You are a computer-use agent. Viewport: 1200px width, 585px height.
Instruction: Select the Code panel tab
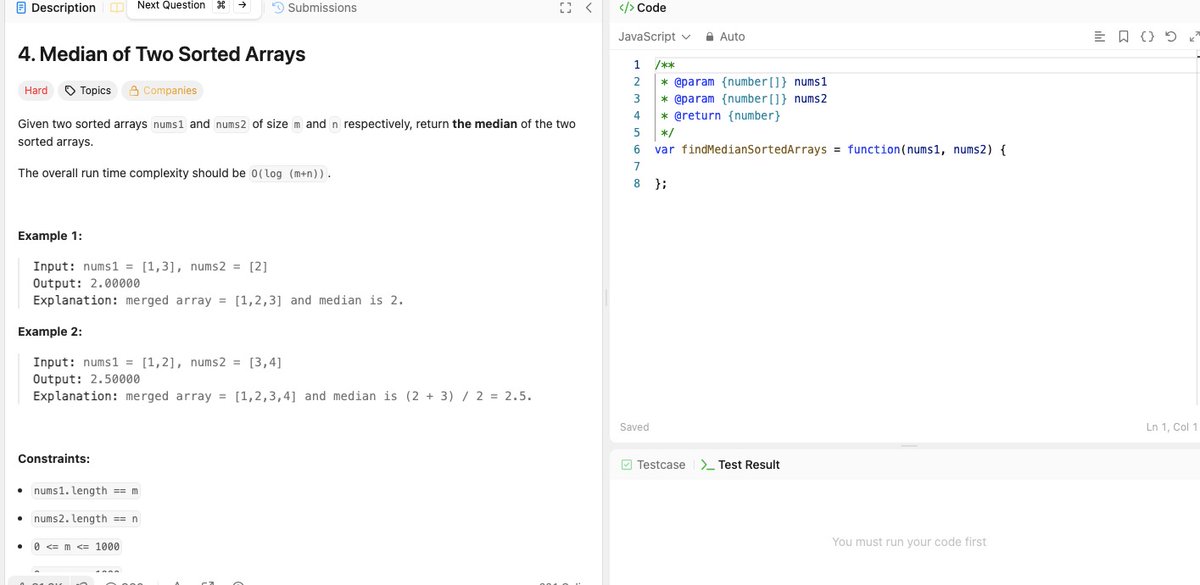pos(642,8)
